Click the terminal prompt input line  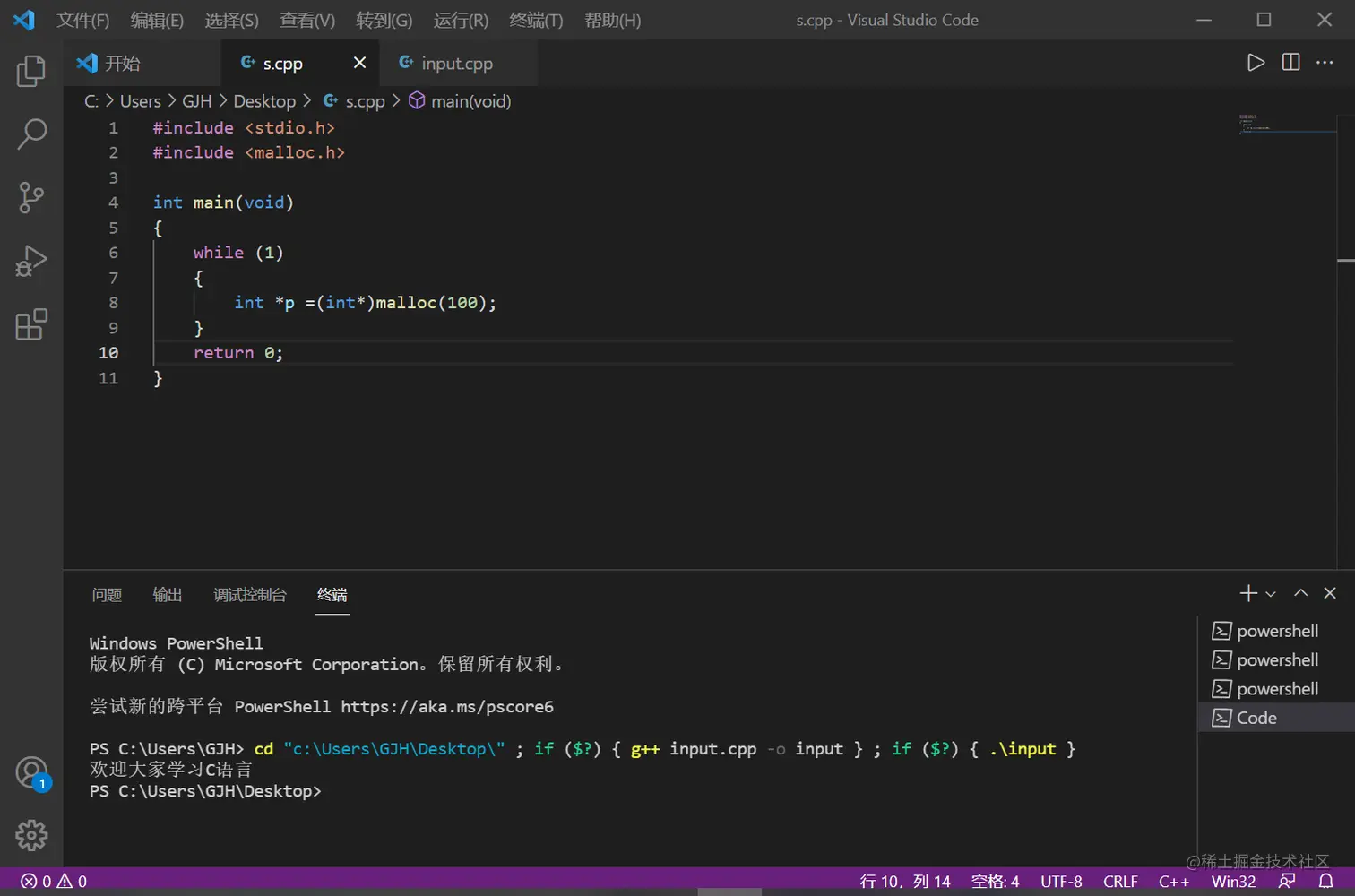[206, 791]
